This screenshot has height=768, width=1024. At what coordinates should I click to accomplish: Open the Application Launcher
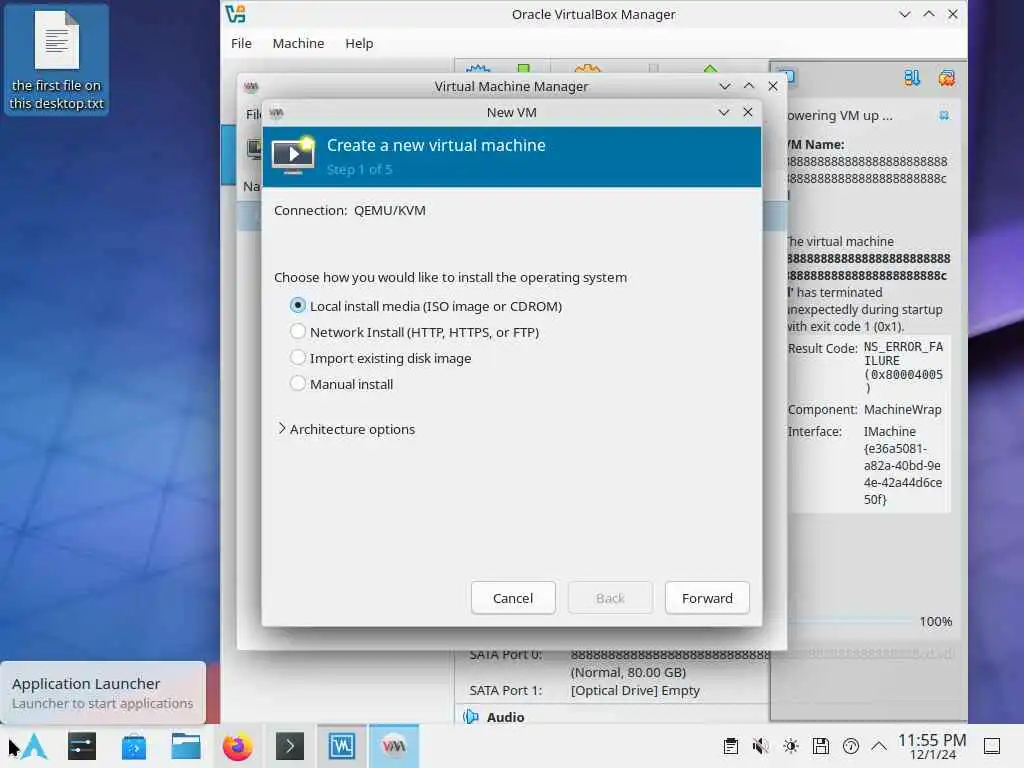point(35,746)
